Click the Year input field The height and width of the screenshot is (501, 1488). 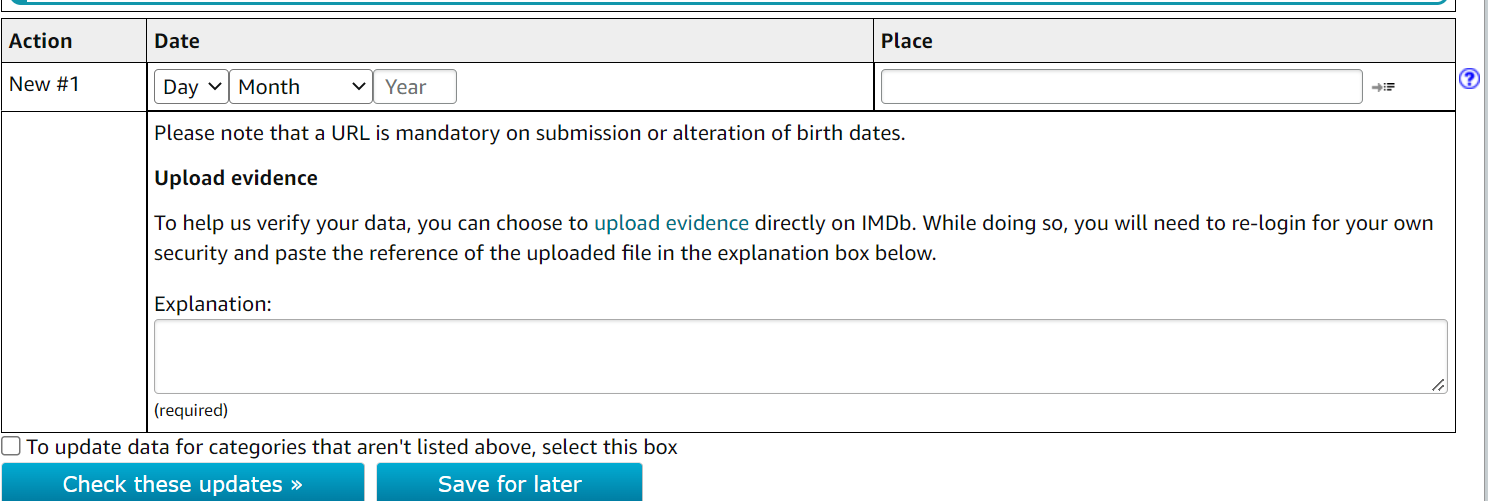coord(415,87)
